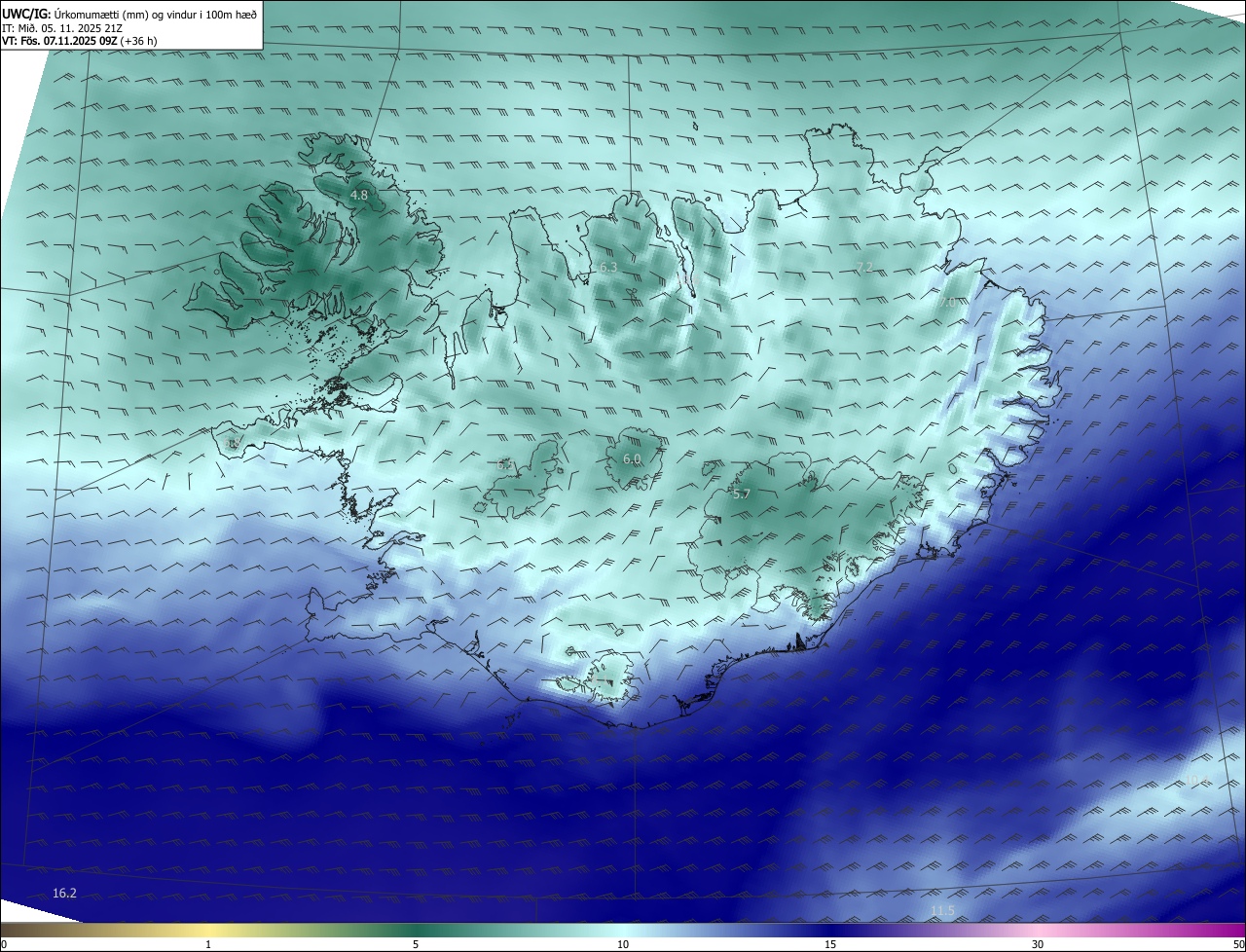The width and height of the screenshot is (1246, 952).
Task: Click the 1 tick label on the color scale
Action: pyautogui.click(x=208, y=944)
